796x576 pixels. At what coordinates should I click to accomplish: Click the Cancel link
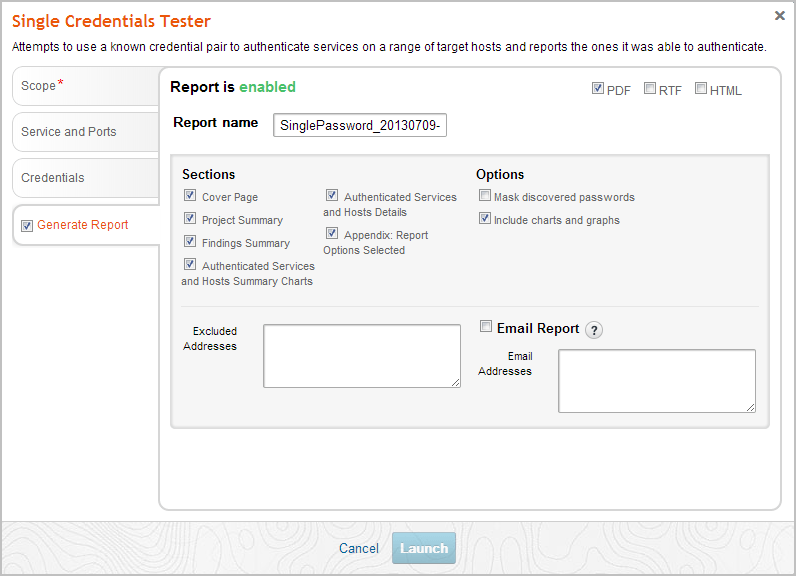tap(359, 548)
